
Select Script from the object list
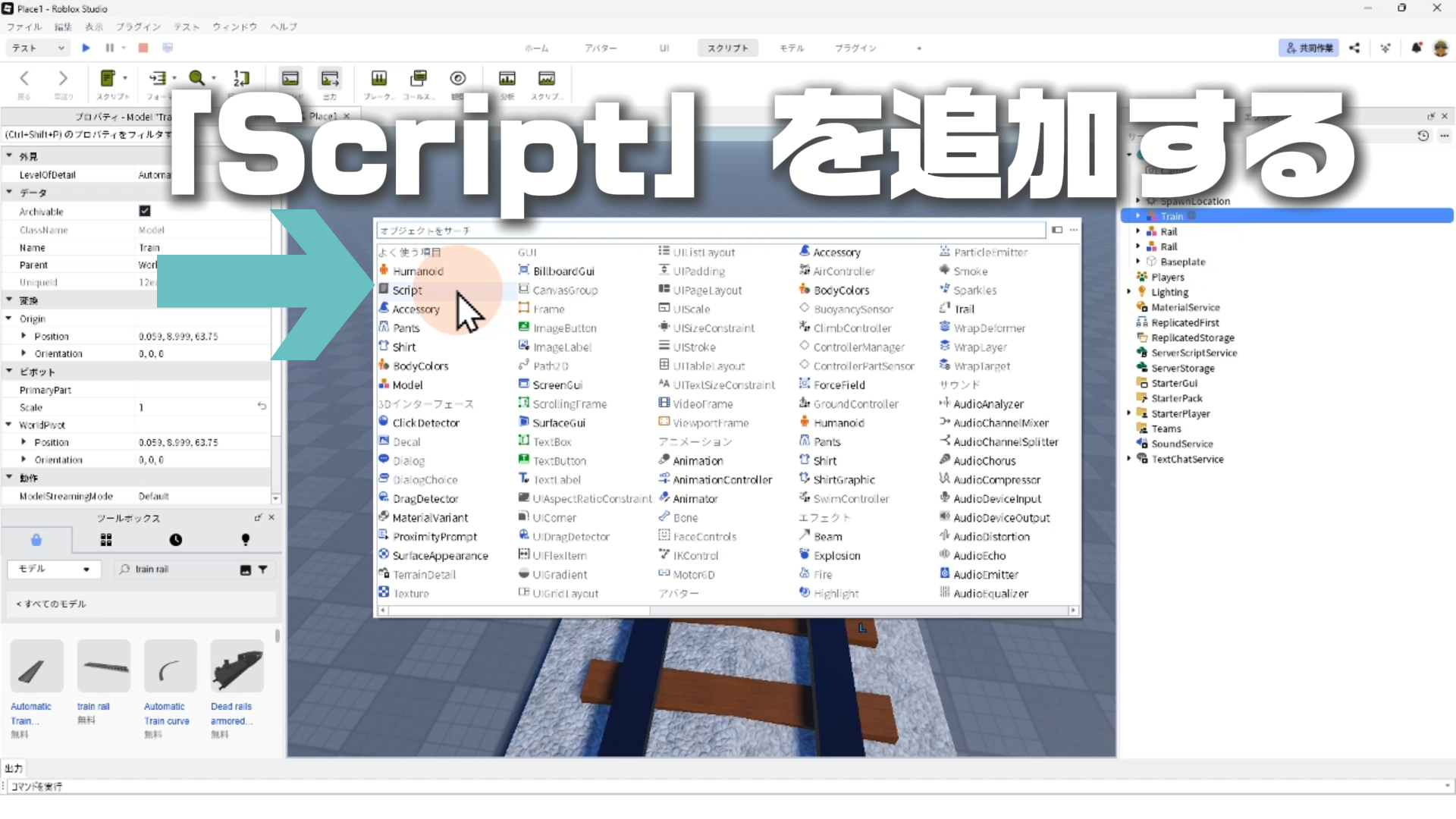coord(407,290)
